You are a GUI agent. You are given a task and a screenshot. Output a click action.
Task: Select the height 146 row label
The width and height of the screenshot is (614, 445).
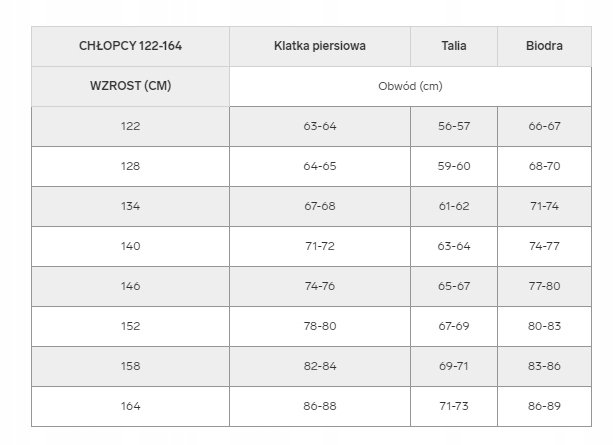coord(130,286)
